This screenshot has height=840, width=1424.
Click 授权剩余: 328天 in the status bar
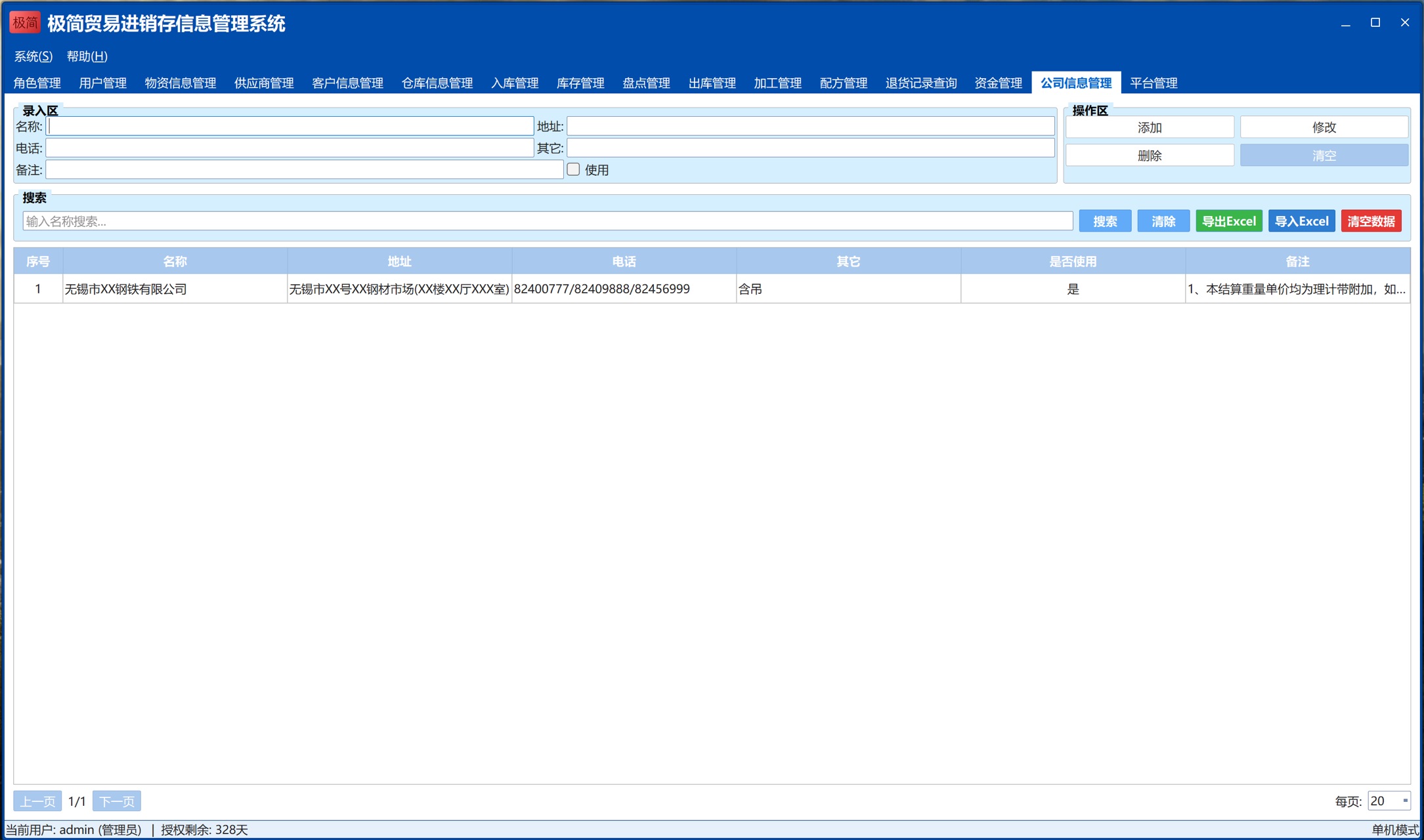[x=204, y=830]
